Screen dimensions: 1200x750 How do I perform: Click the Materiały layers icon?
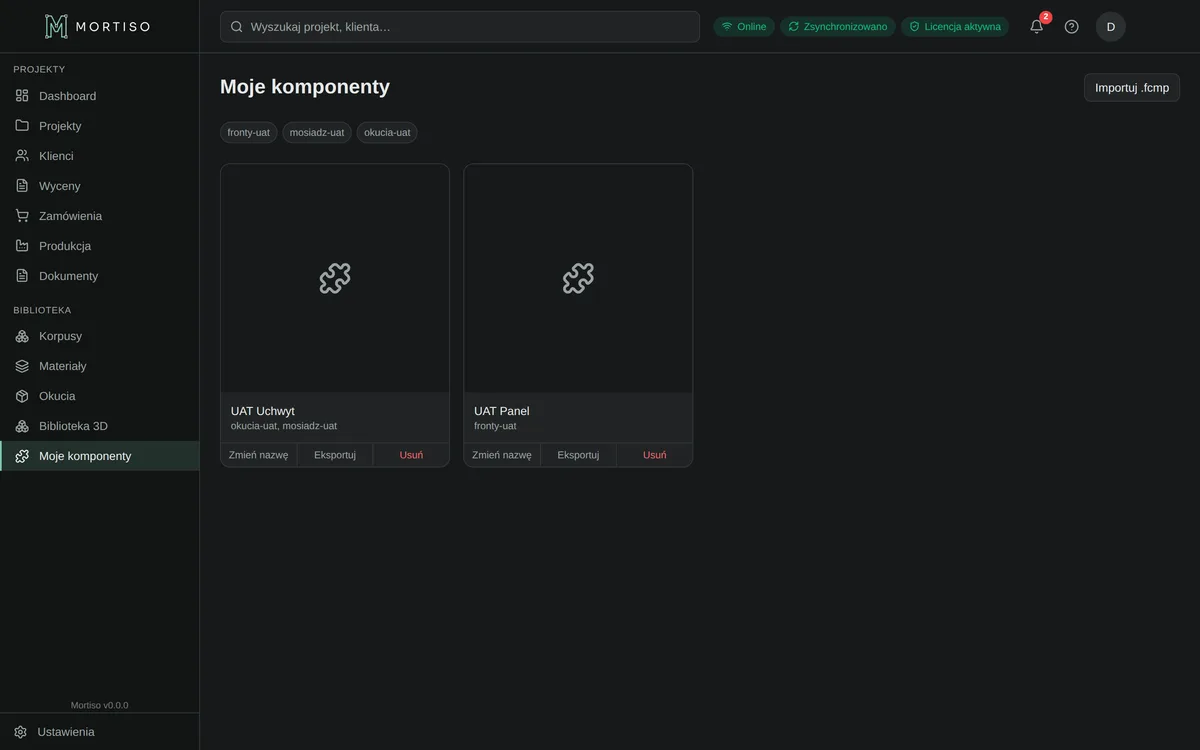(x=22, y=366)
